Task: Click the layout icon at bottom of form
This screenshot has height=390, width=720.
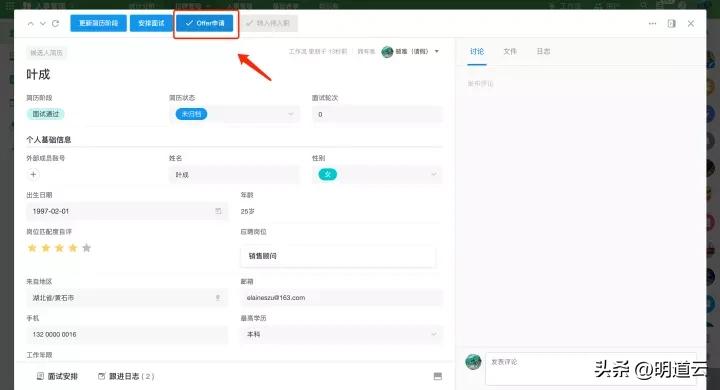Action: point(438,376)
